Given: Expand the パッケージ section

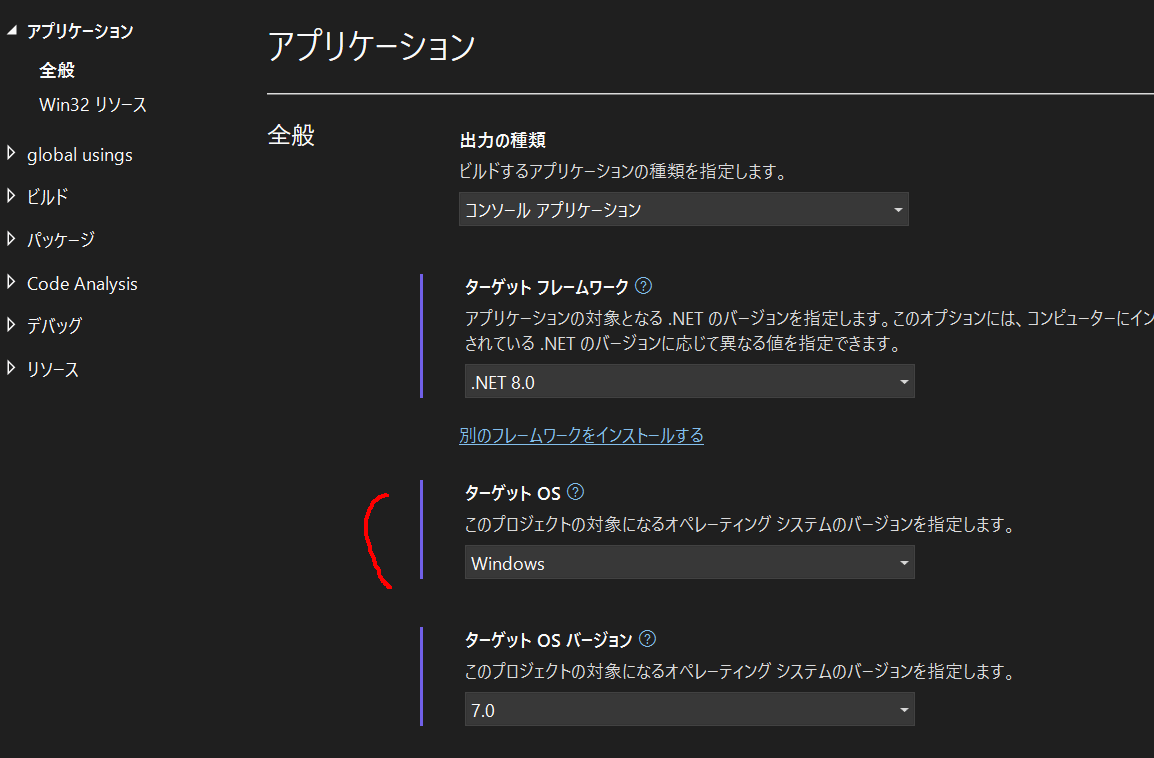Looking at the screenshot, I should tap(11, 238).
